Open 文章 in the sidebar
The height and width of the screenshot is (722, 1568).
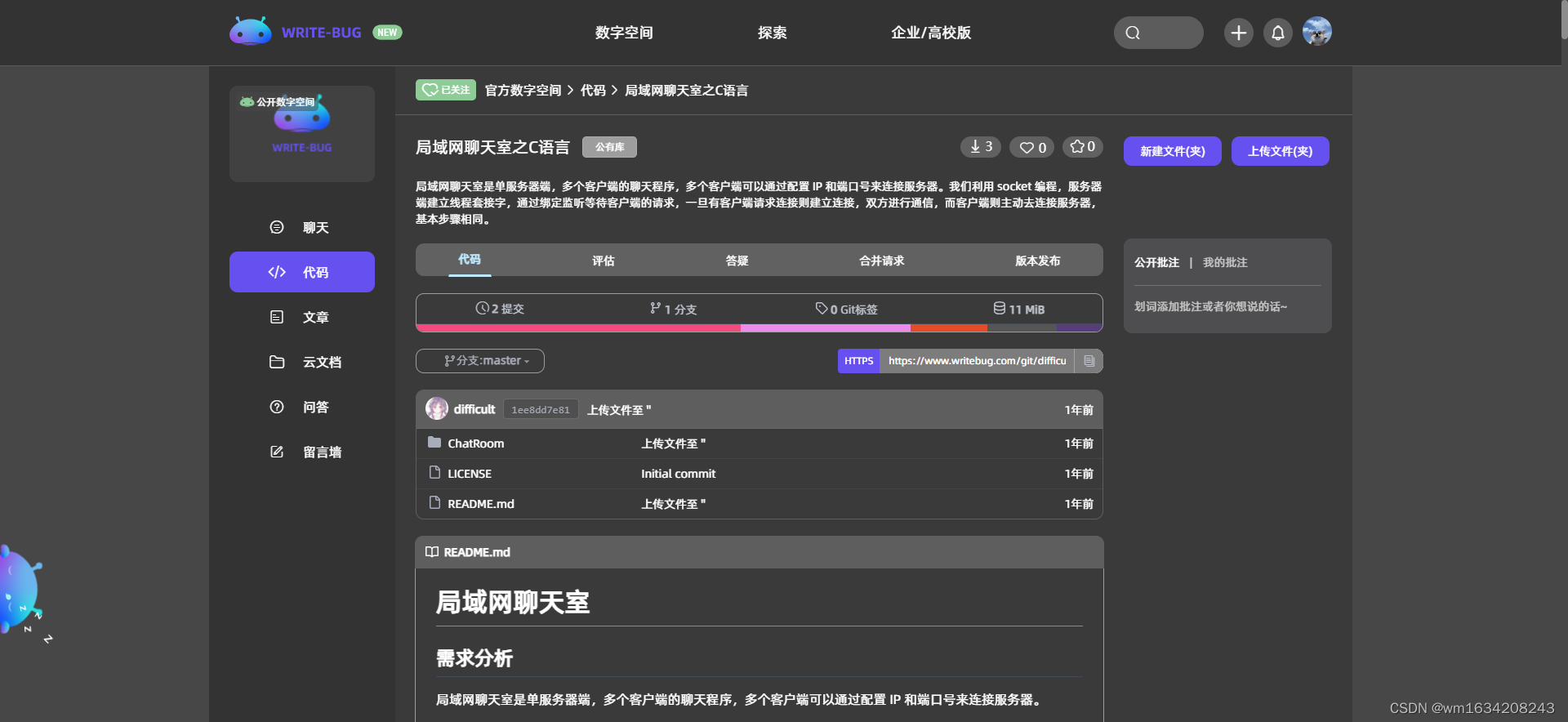(x=302, y=317)
